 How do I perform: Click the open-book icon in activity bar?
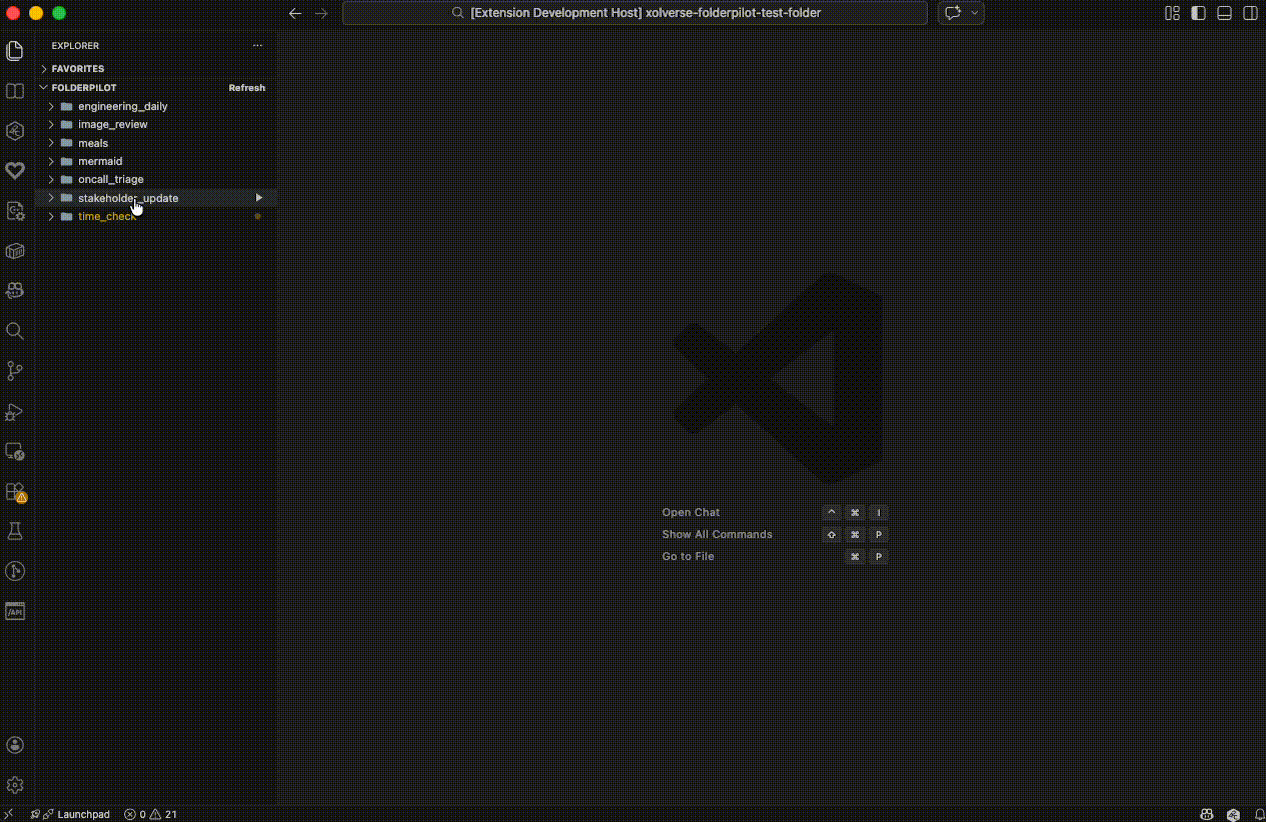pos(15,91)
